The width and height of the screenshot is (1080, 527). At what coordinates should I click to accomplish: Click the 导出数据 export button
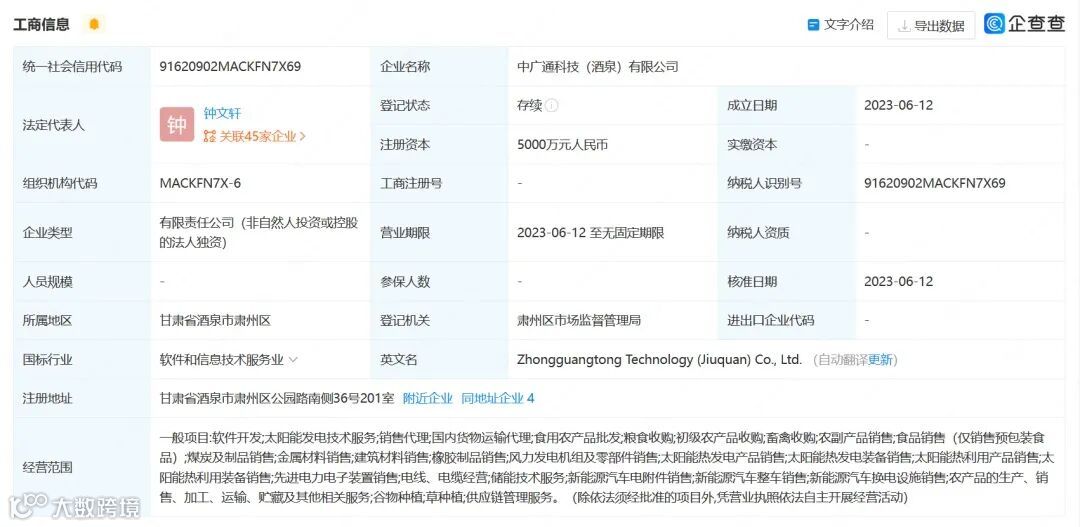coord(931,25)
